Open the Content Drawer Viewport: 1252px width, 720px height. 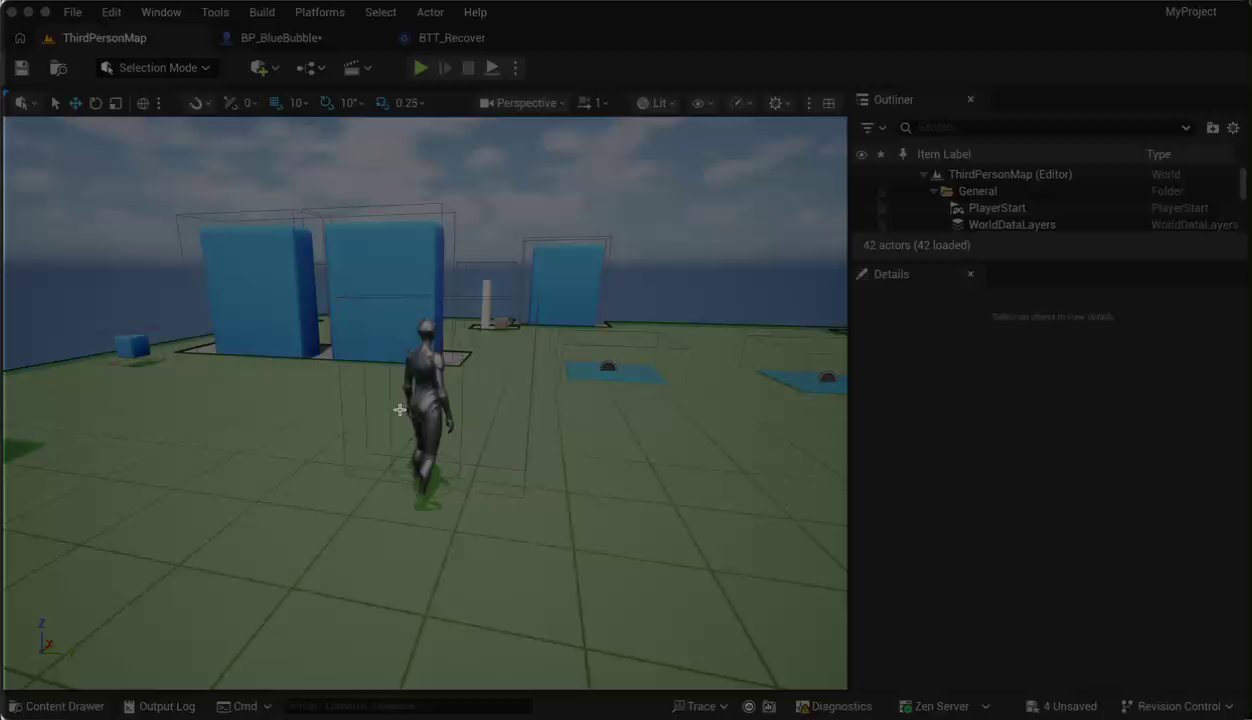56,706
